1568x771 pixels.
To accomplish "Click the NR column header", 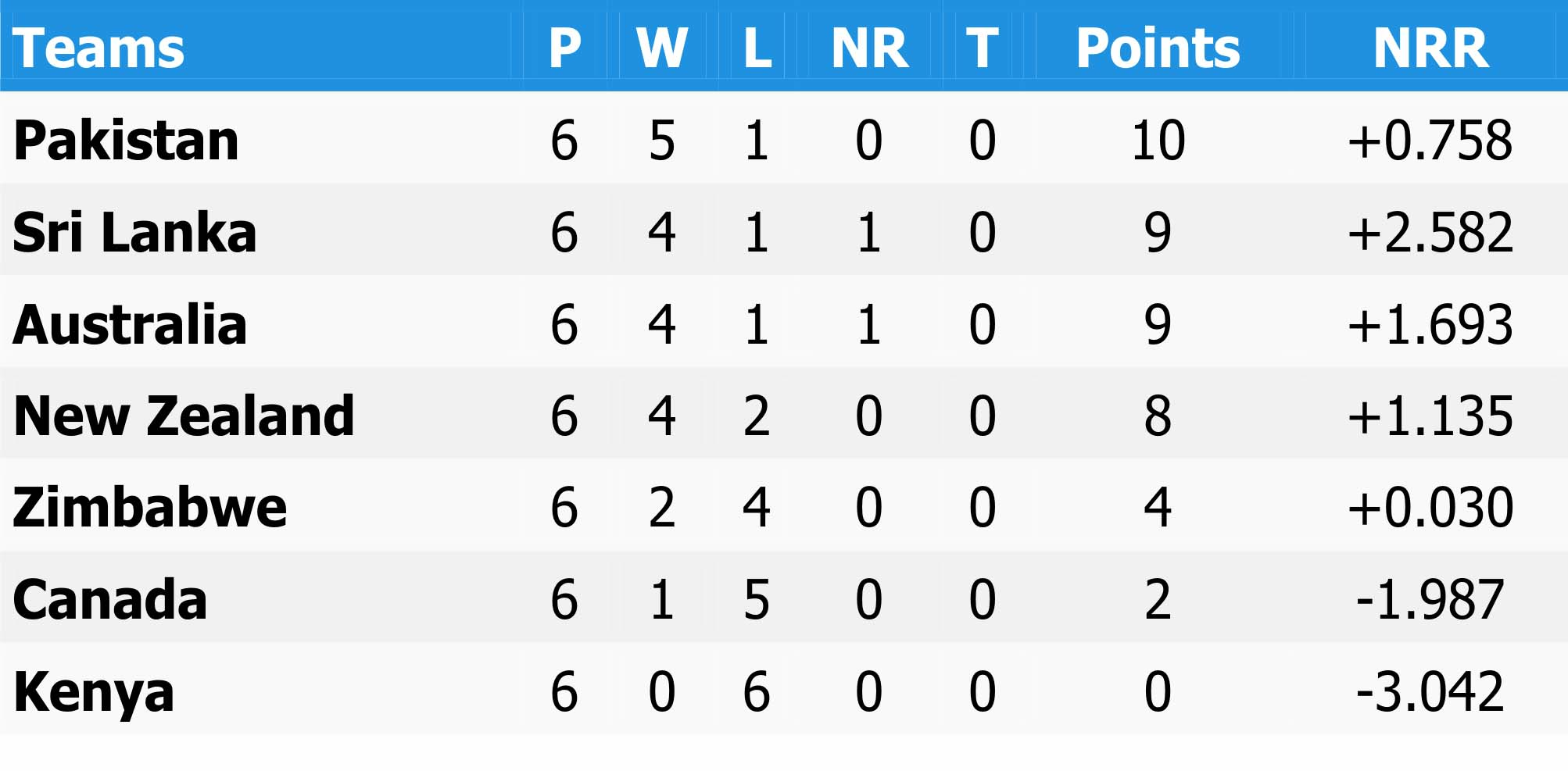I will tap(869, 48).
